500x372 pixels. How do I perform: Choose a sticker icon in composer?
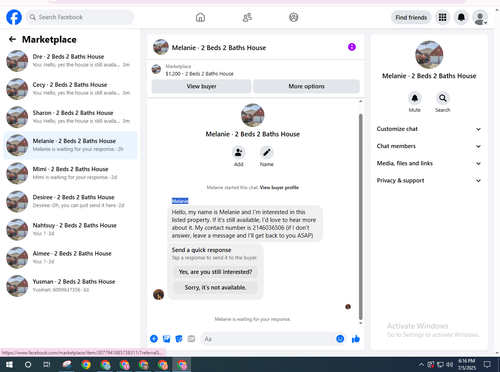(x=179, y=339)
